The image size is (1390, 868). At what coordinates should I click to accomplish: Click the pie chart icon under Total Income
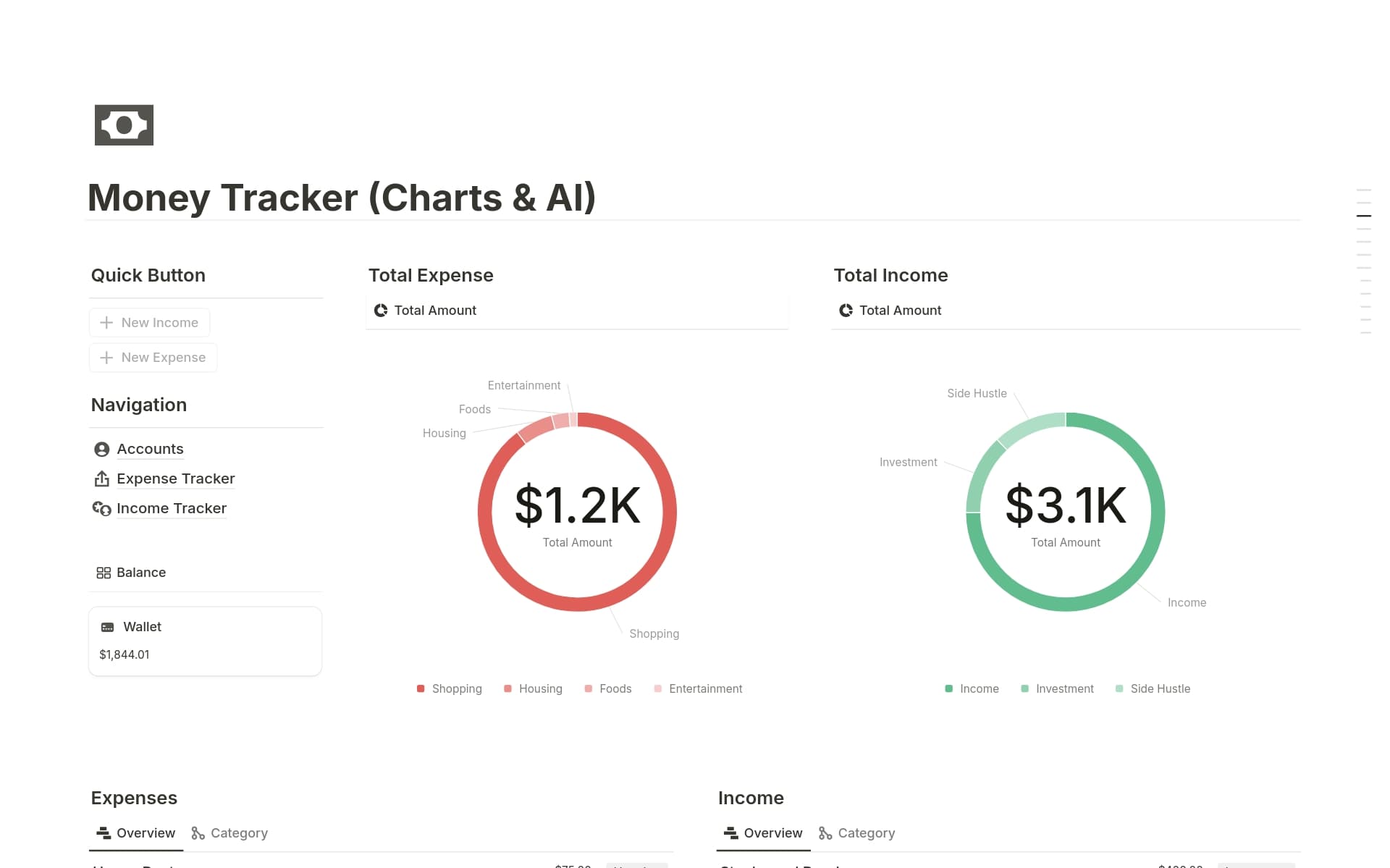845,310
